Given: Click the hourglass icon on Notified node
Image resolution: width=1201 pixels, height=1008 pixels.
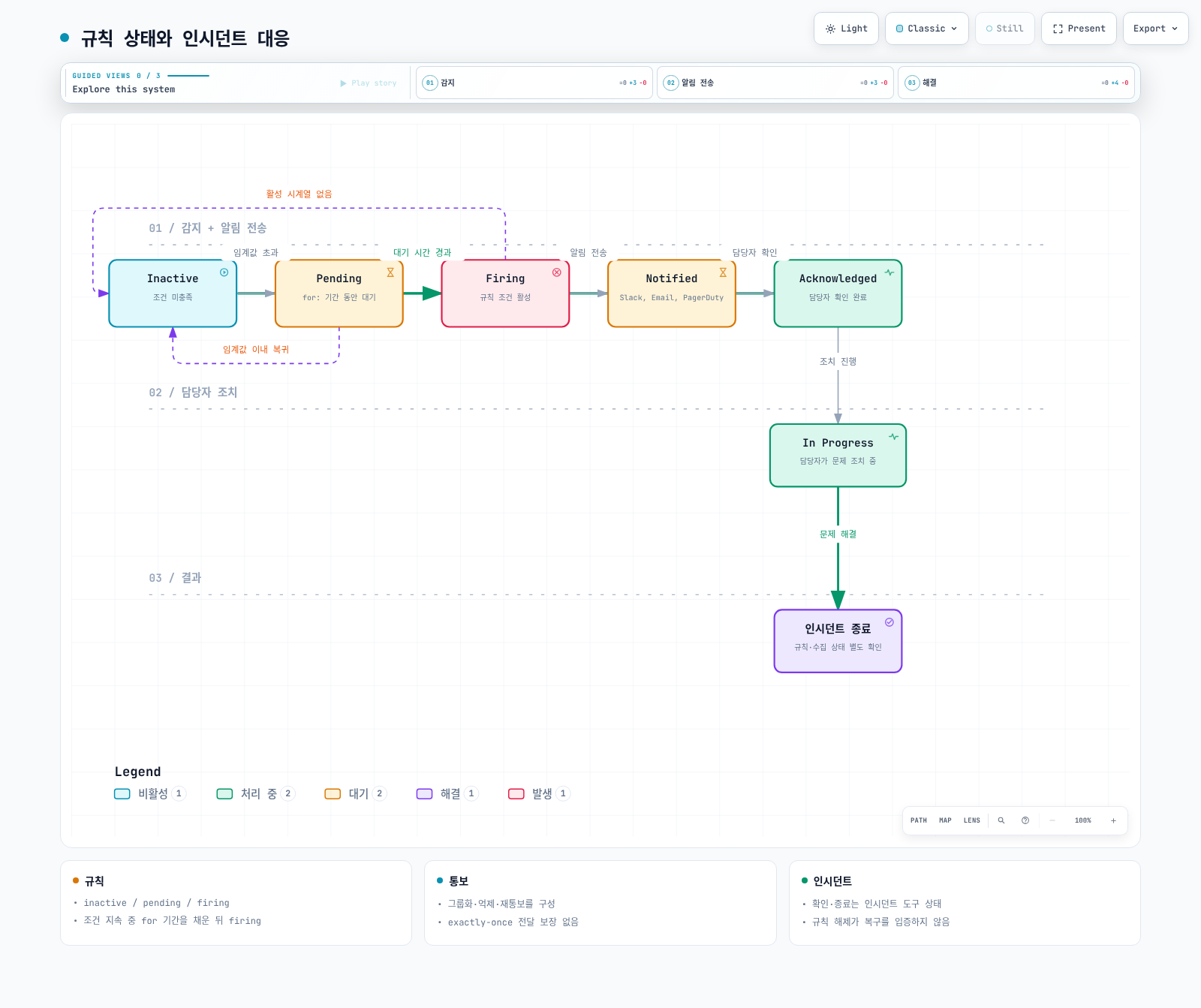Looking at the screenshot, I should [723, 272].
